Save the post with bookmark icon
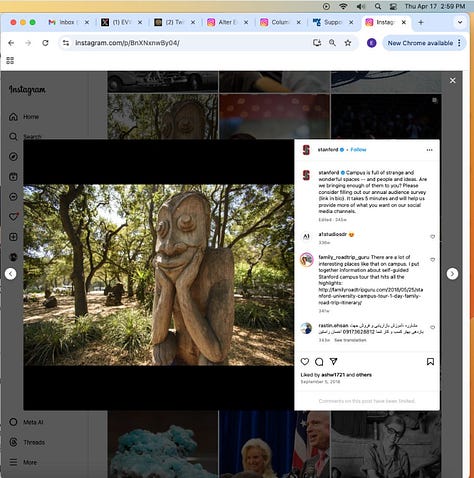The image size is (474, 478). click(x=430, y=362)
